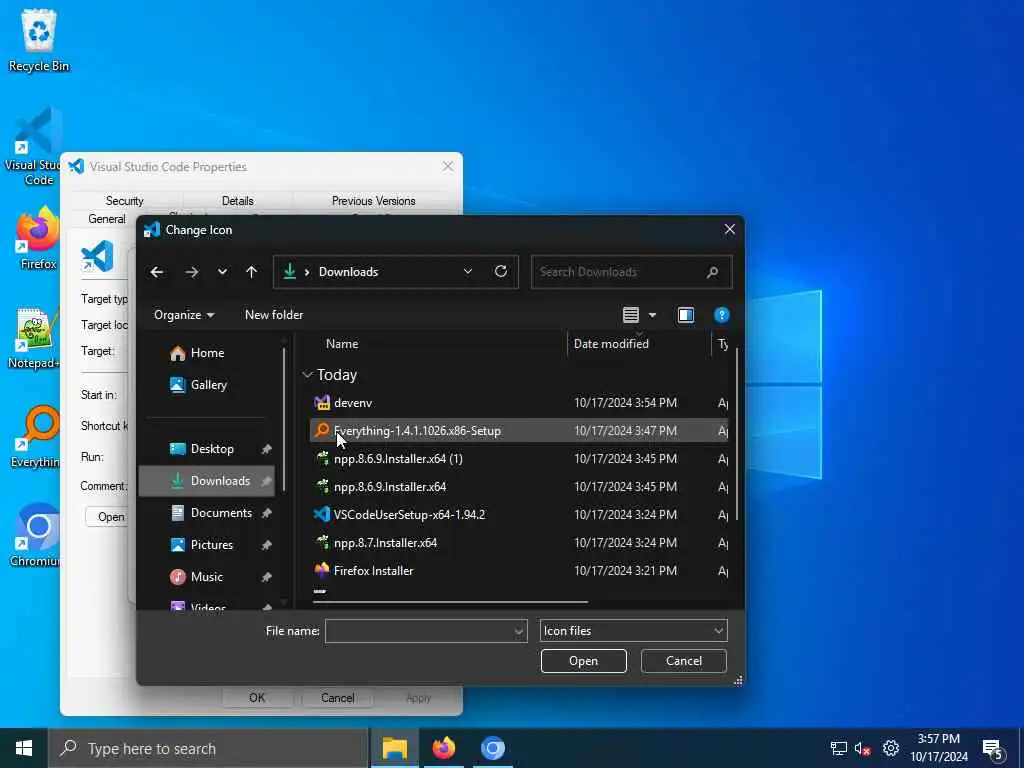Open File Explorer from the taskbar
Viewport: 1024px width, 768px height.
395,748
